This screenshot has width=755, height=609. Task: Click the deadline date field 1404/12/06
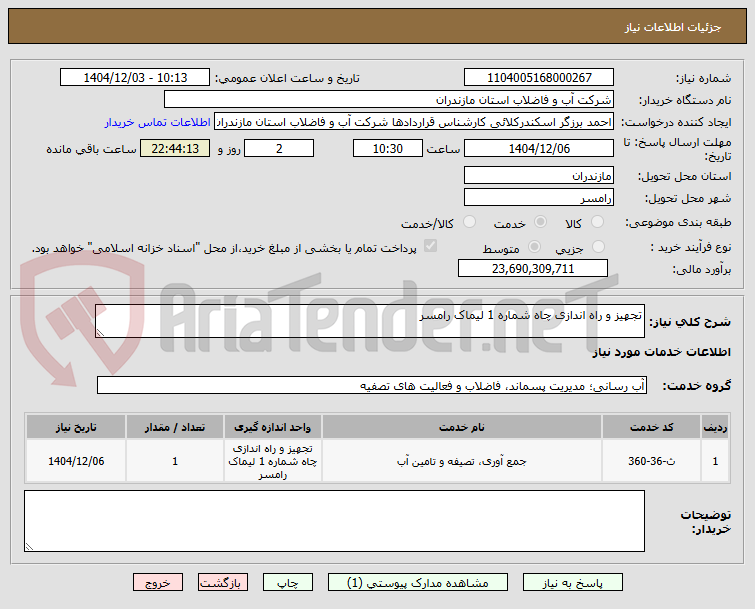(539, 149)
